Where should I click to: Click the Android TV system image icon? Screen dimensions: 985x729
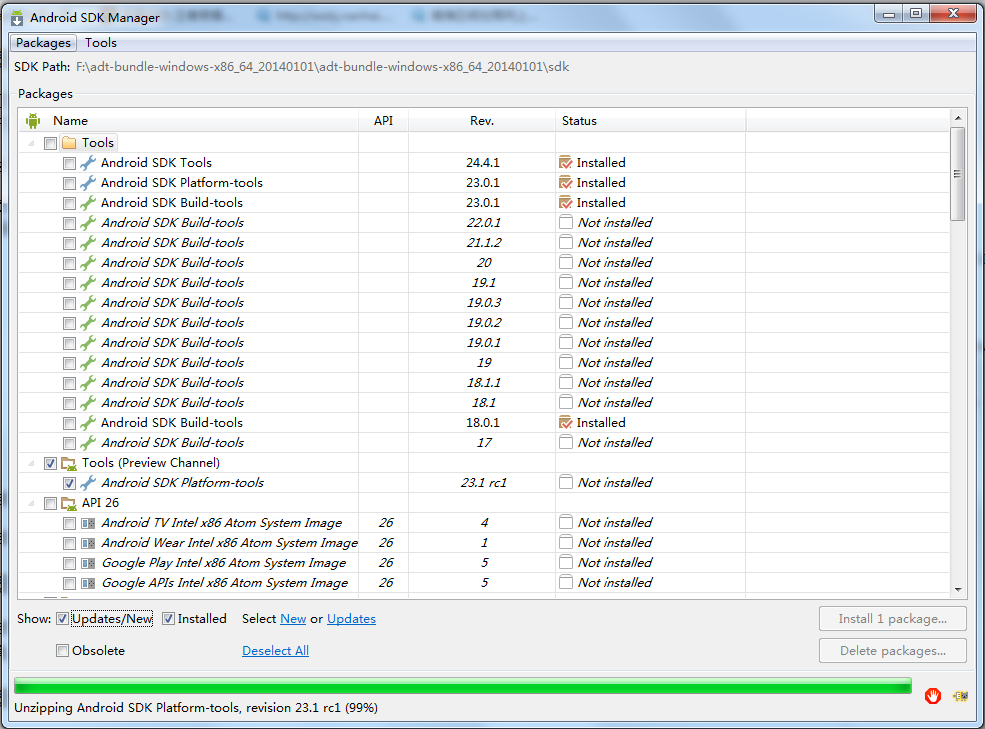point(89,523)
